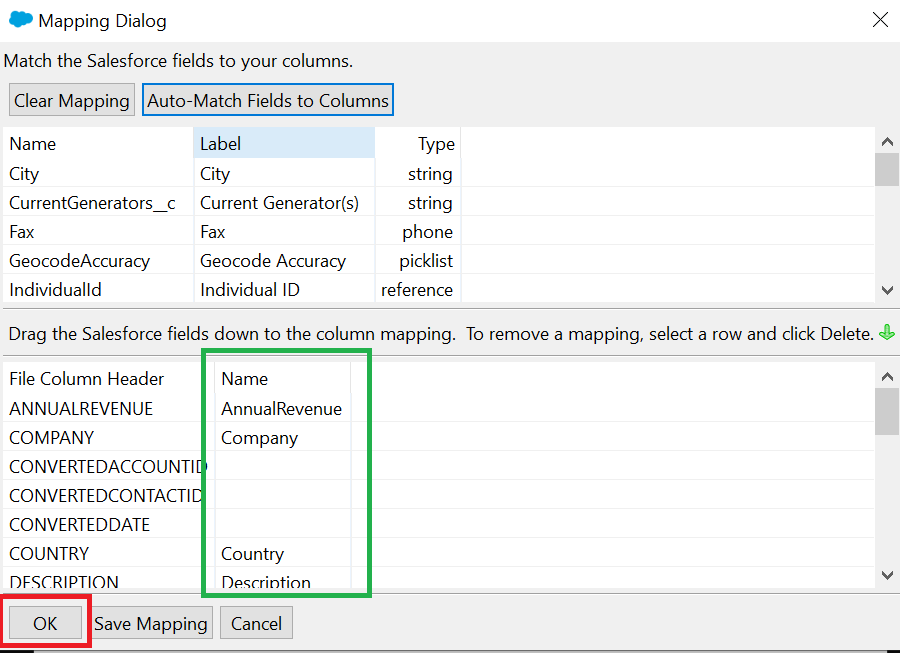Click up arrow of column mapping scrollbar
Screen dimensions: 900x653
pos(887,376)
